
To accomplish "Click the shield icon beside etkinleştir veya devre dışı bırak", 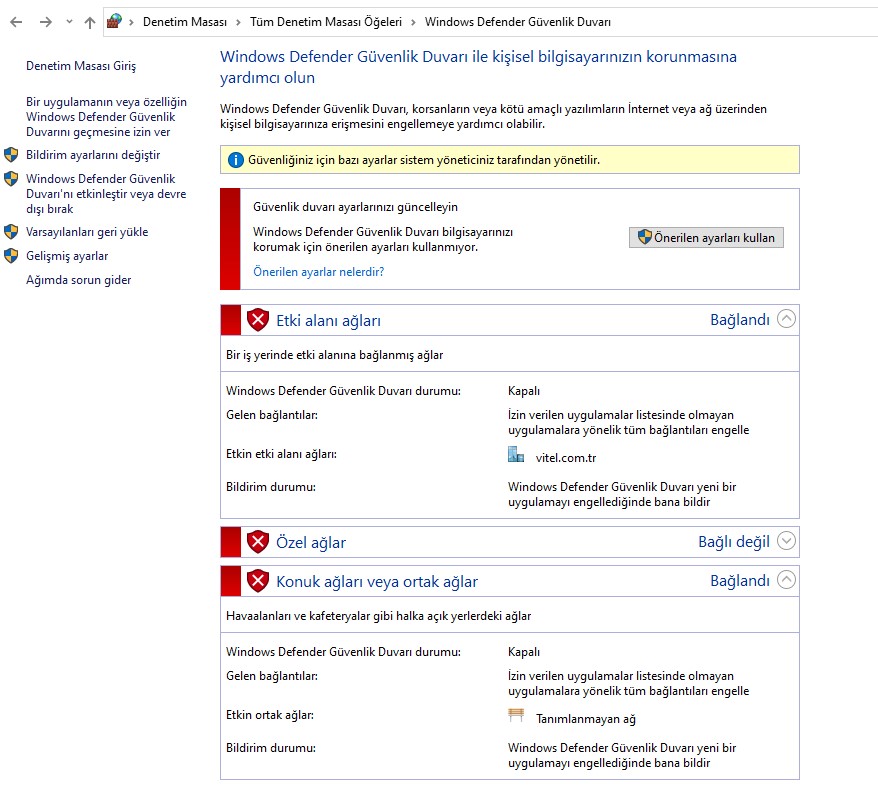I will [x=11, y=179].
